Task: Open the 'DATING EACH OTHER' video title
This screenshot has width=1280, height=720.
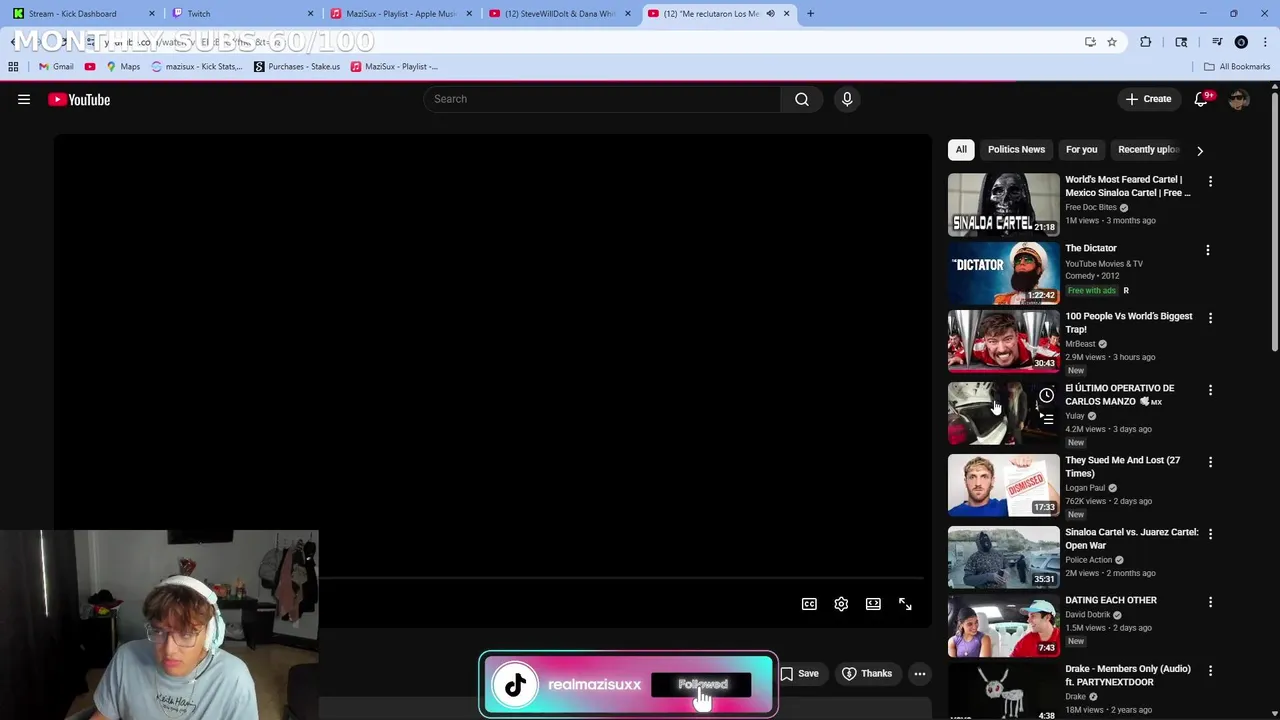Action: [x=1111, y=600]
